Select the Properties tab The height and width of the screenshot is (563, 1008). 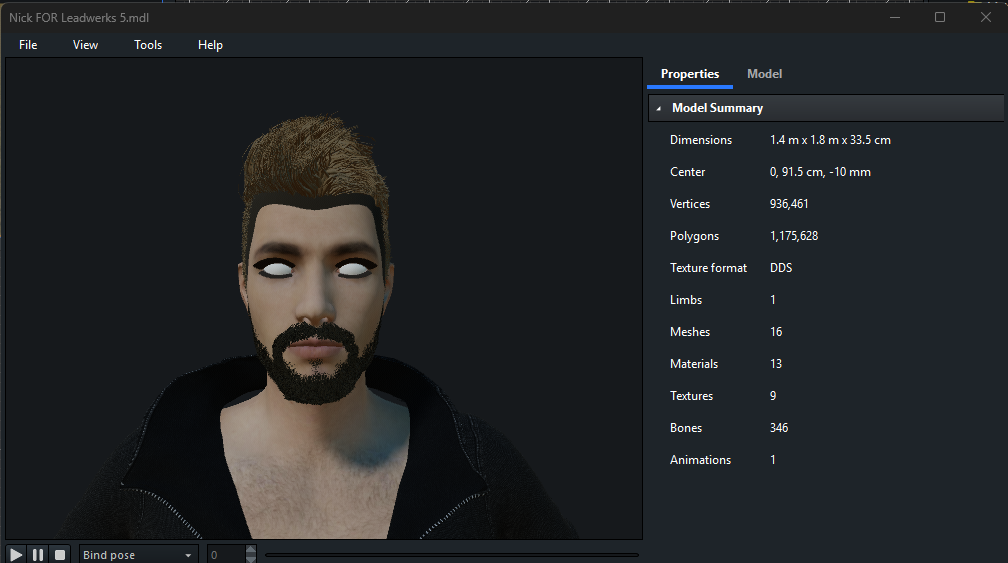pos(689,74)
